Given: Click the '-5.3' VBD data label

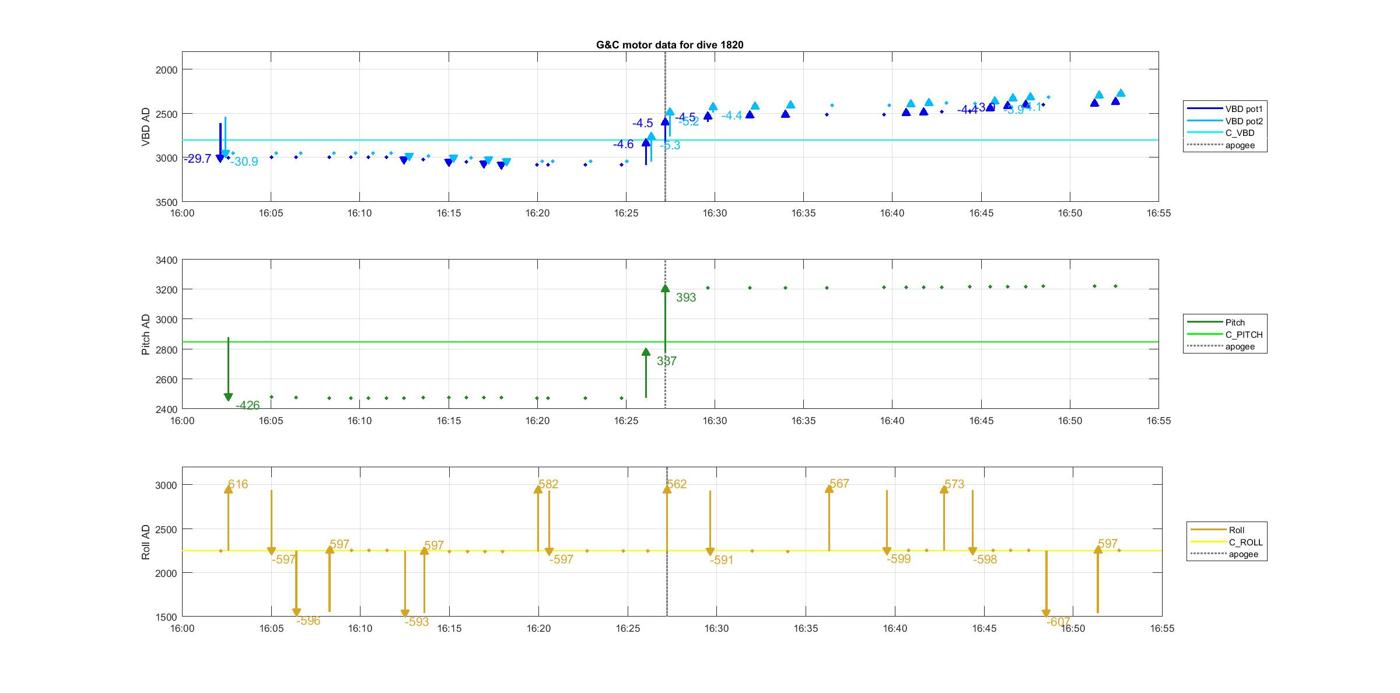Looking at the screenshot, I should (670, 146).
